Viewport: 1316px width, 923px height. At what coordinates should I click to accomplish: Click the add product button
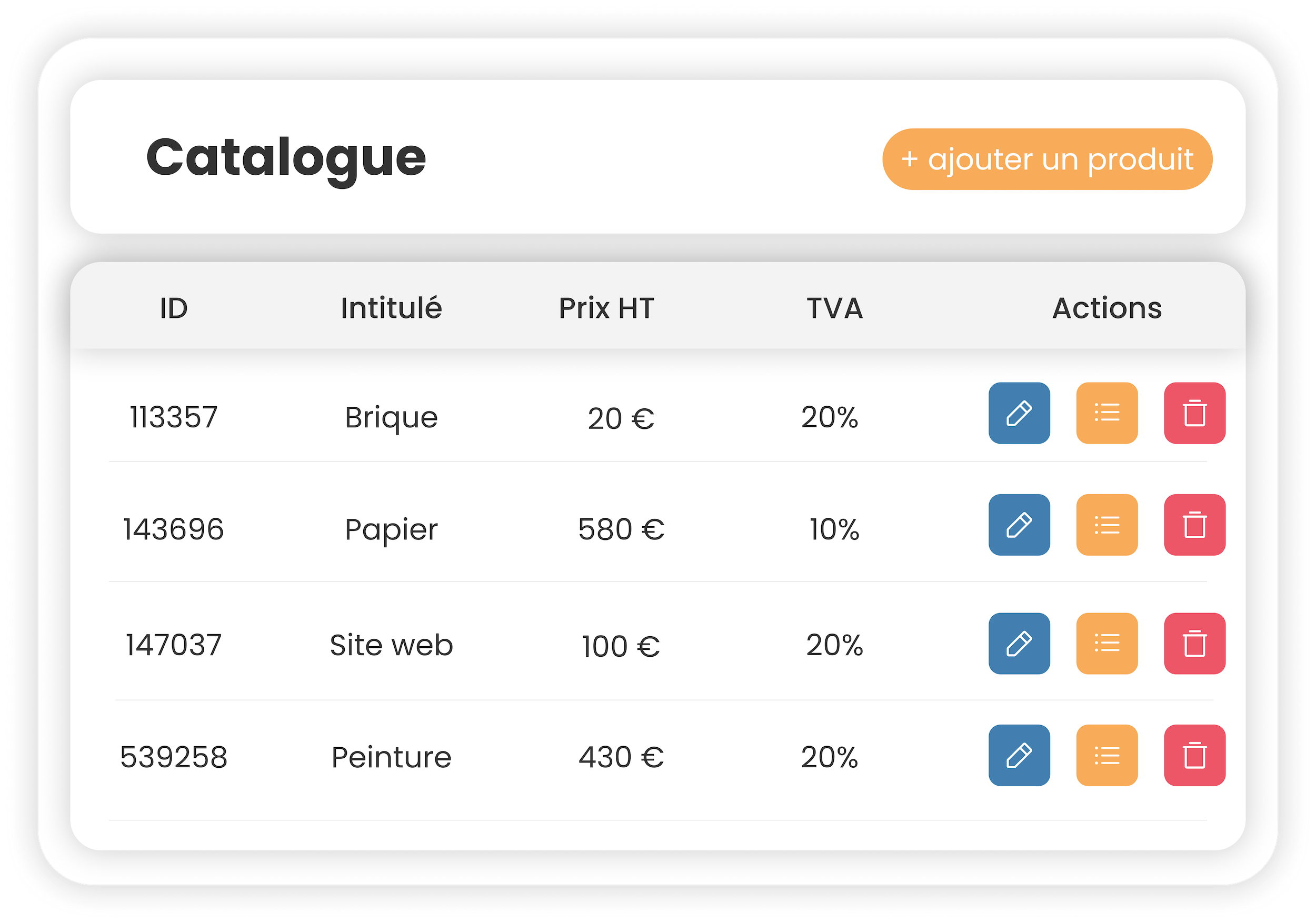tap(1046, 159)
